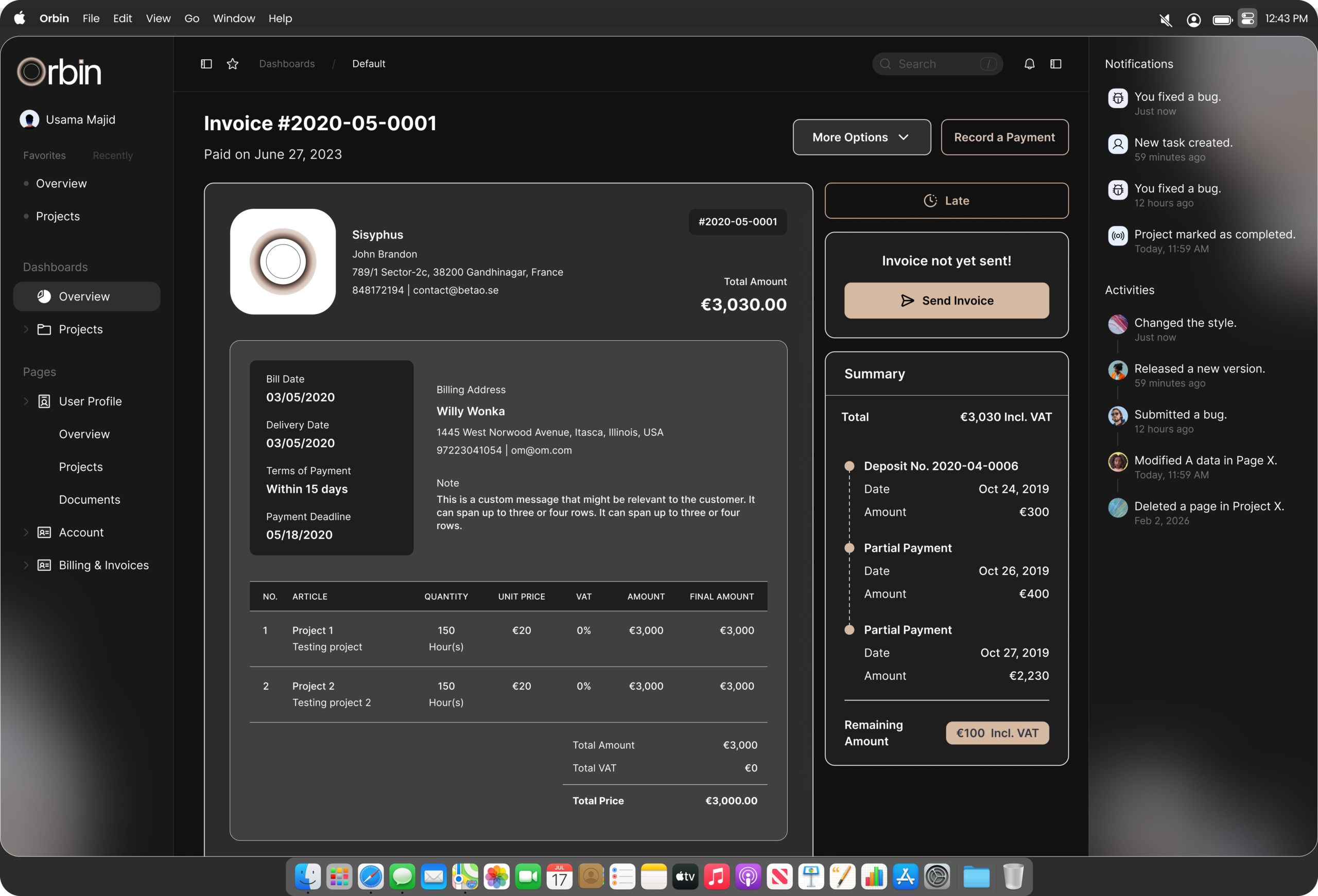The width and height of the screenshot is (1318, 896).
Task: Click the Default breadcrumb
Action: [369, 64]
